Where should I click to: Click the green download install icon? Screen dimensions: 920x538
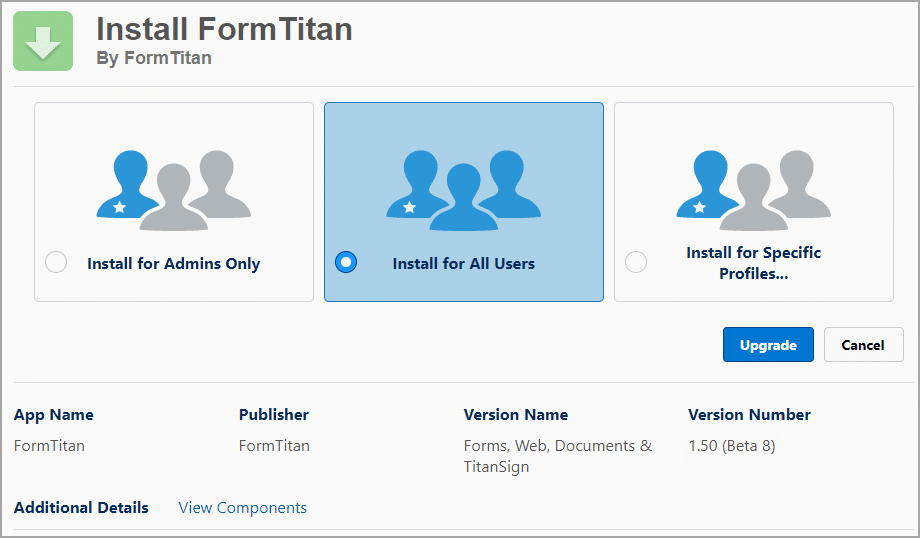(43, 41)
